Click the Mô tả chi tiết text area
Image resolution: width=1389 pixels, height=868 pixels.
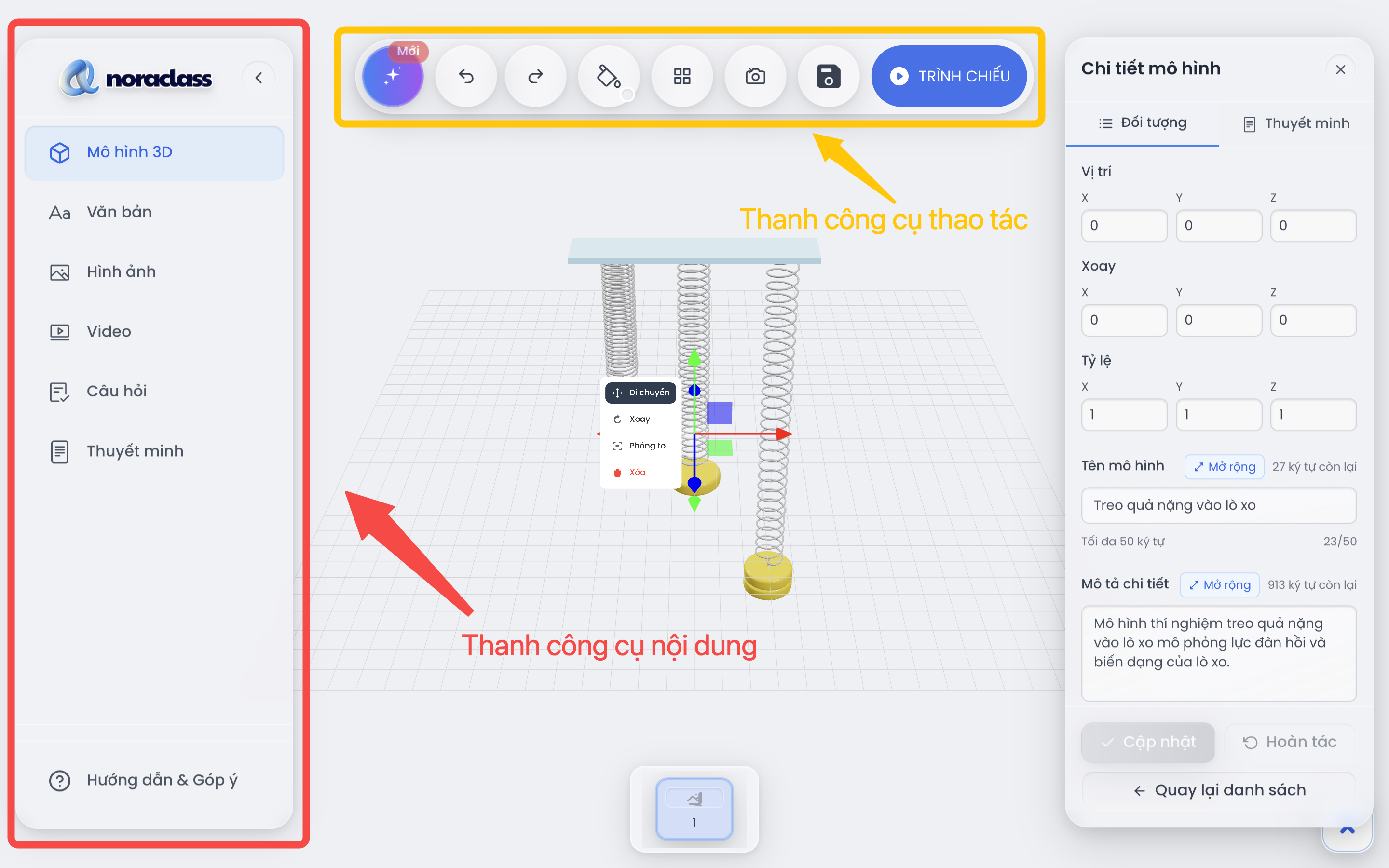pyautogui.click(x=1219, y=653)
